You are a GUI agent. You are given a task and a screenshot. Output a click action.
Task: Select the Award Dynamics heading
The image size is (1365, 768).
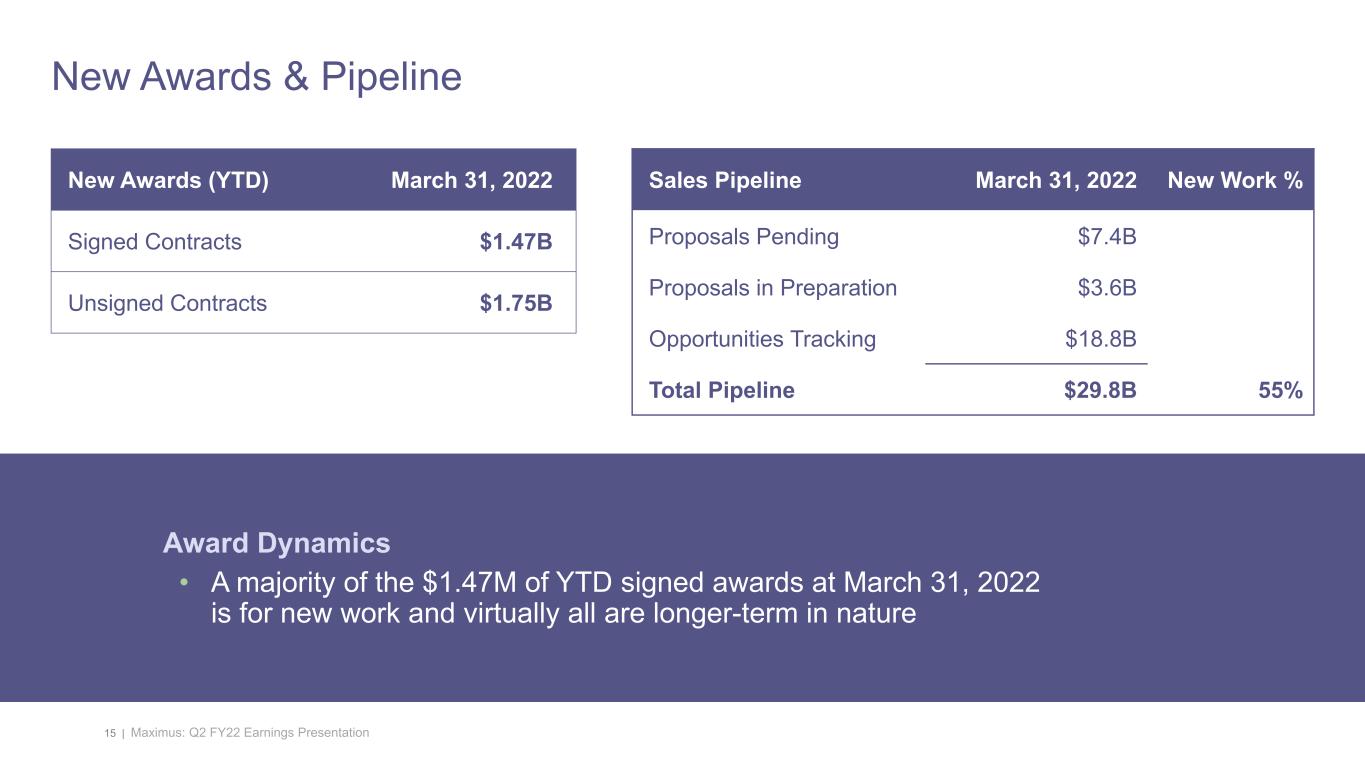(276, 544)
